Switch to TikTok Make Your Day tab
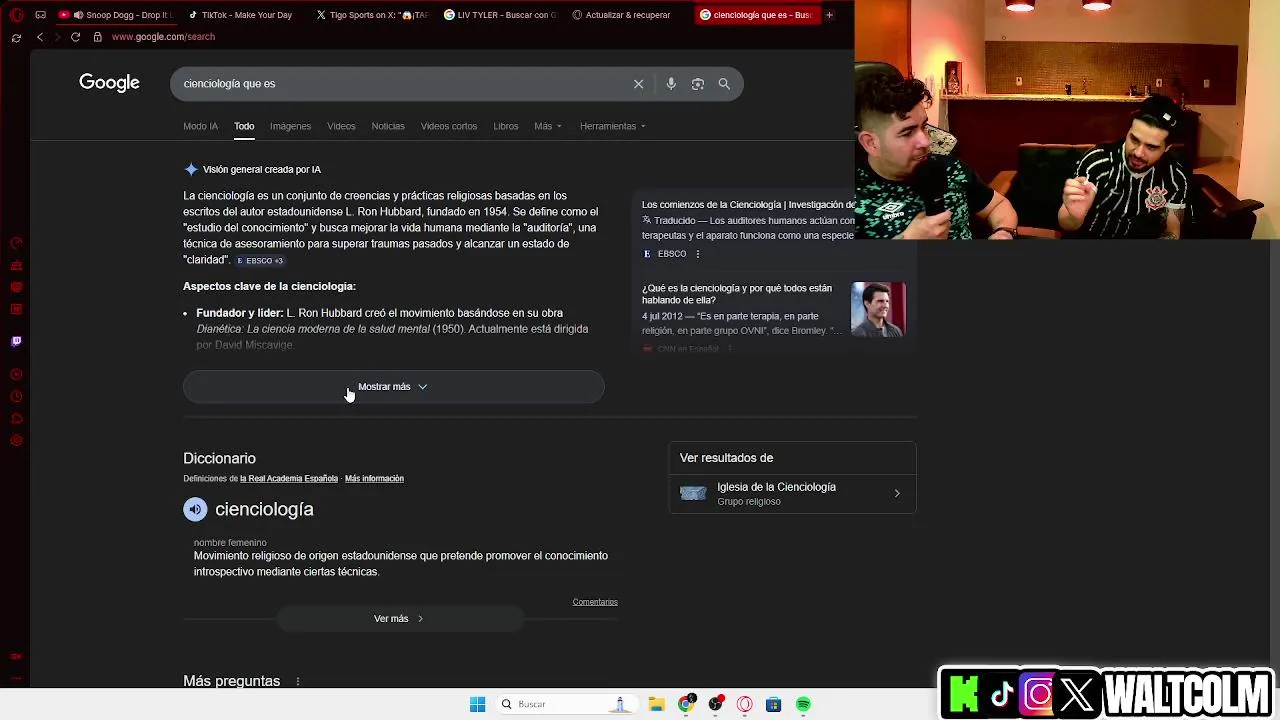Viewport: 1280px width, 720px height. coord(245,15)
